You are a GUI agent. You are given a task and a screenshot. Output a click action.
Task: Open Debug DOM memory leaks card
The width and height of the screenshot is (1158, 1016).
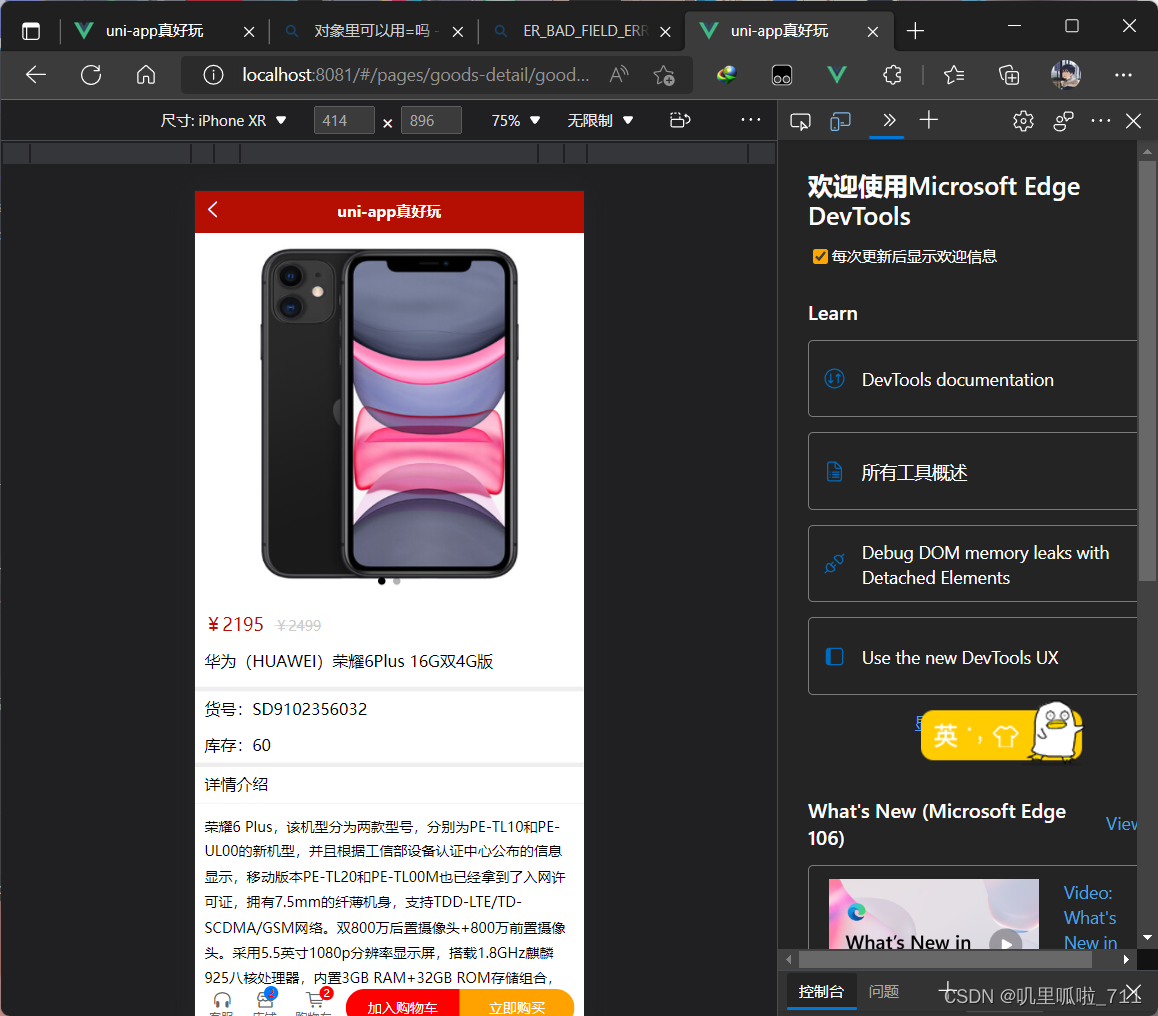[973, 564]
